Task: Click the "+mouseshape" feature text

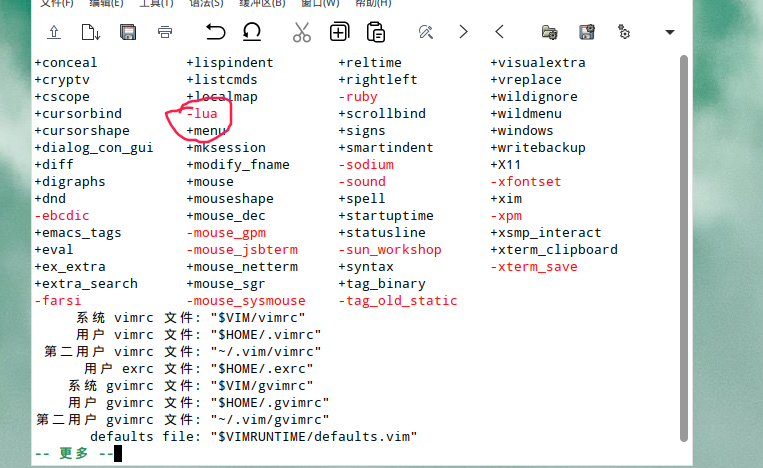Action: click(x=230, y=198)
